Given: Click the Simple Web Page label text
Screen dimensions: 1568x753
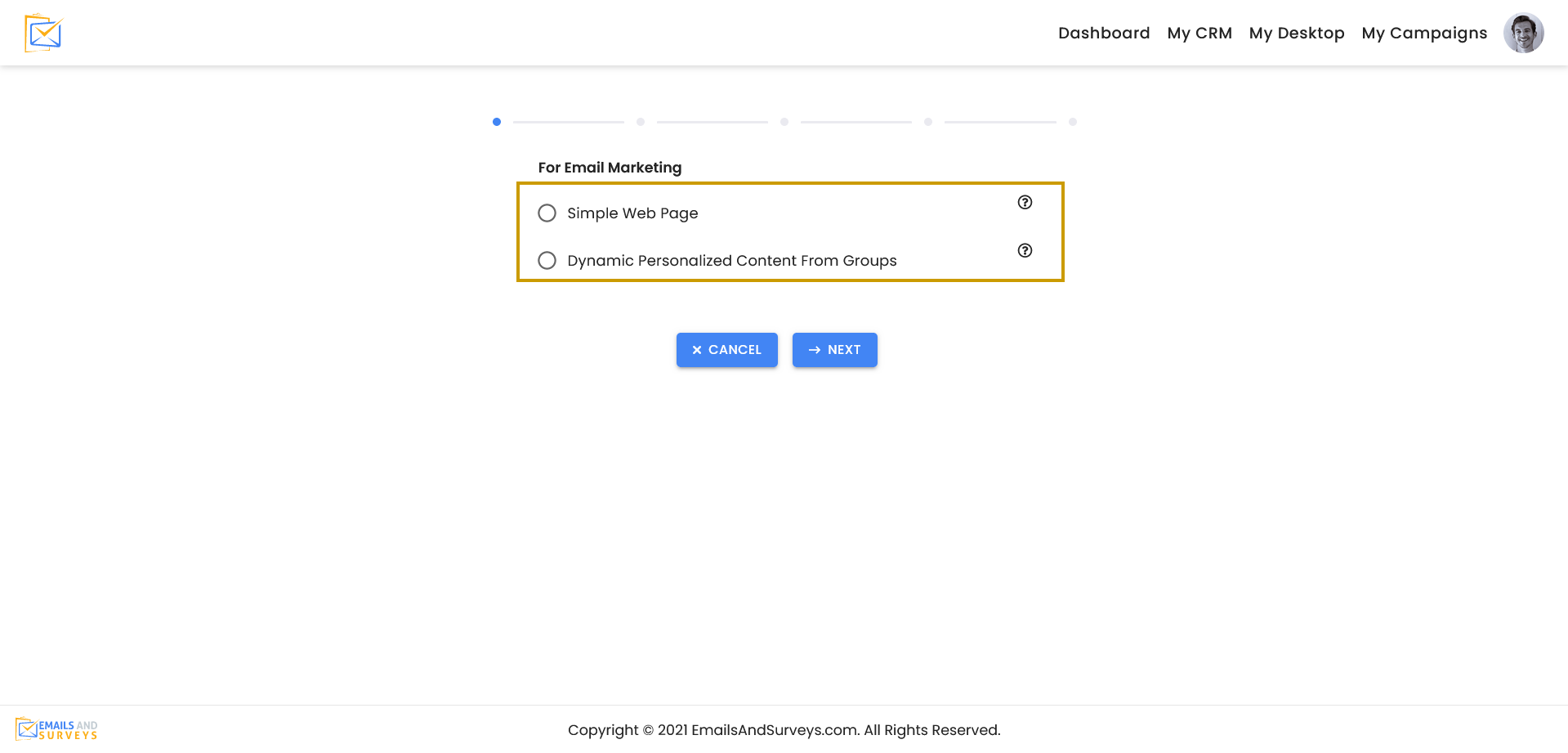Looking at the screenshot, I should [632, 213].
